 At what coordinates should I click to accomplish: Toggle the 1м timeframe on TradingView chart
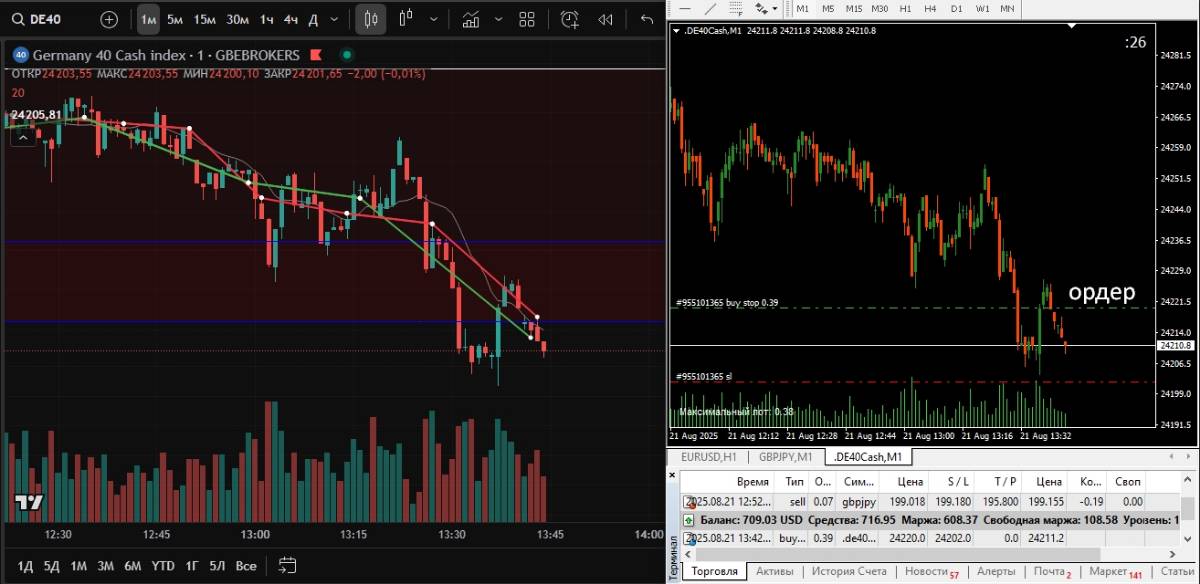click(x=148, y=19)
